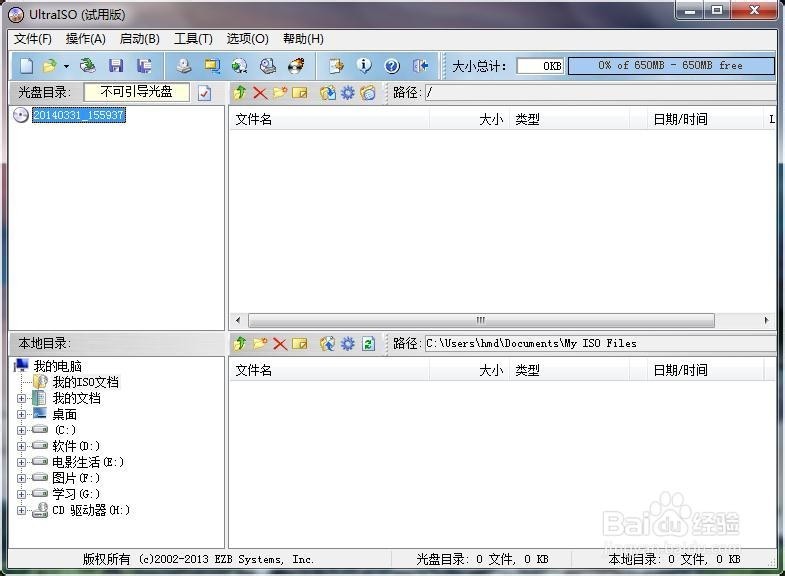The width and height of the screenshot is (785, 576).
Task: Click the rename icon in disc directory toolbar
Action: point(299,93)
